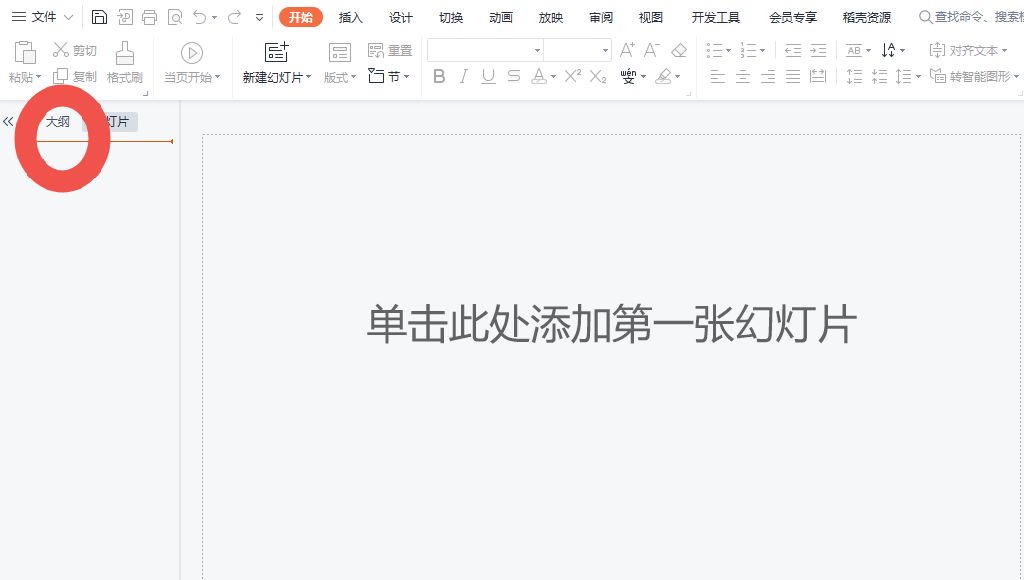The height and width of the screenshot is (580, 1024).
Task: Click the Undo arrow icon
Action: [200, 16]
